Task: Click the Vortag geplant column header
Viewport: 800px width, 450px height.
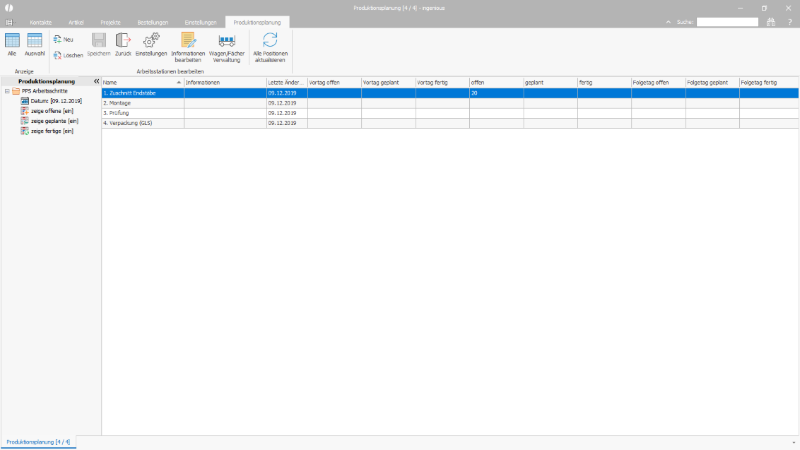Action: [388, 82]
